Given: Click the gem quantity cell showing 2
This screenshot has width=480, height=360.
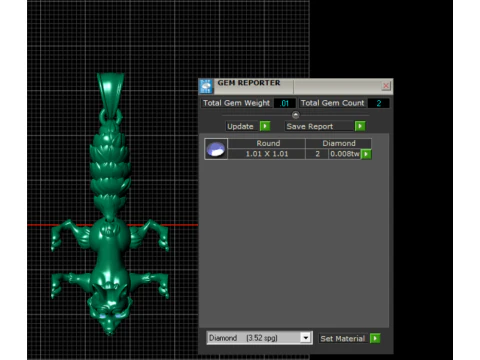Looking at the screenshot, I should pos(317,154).
